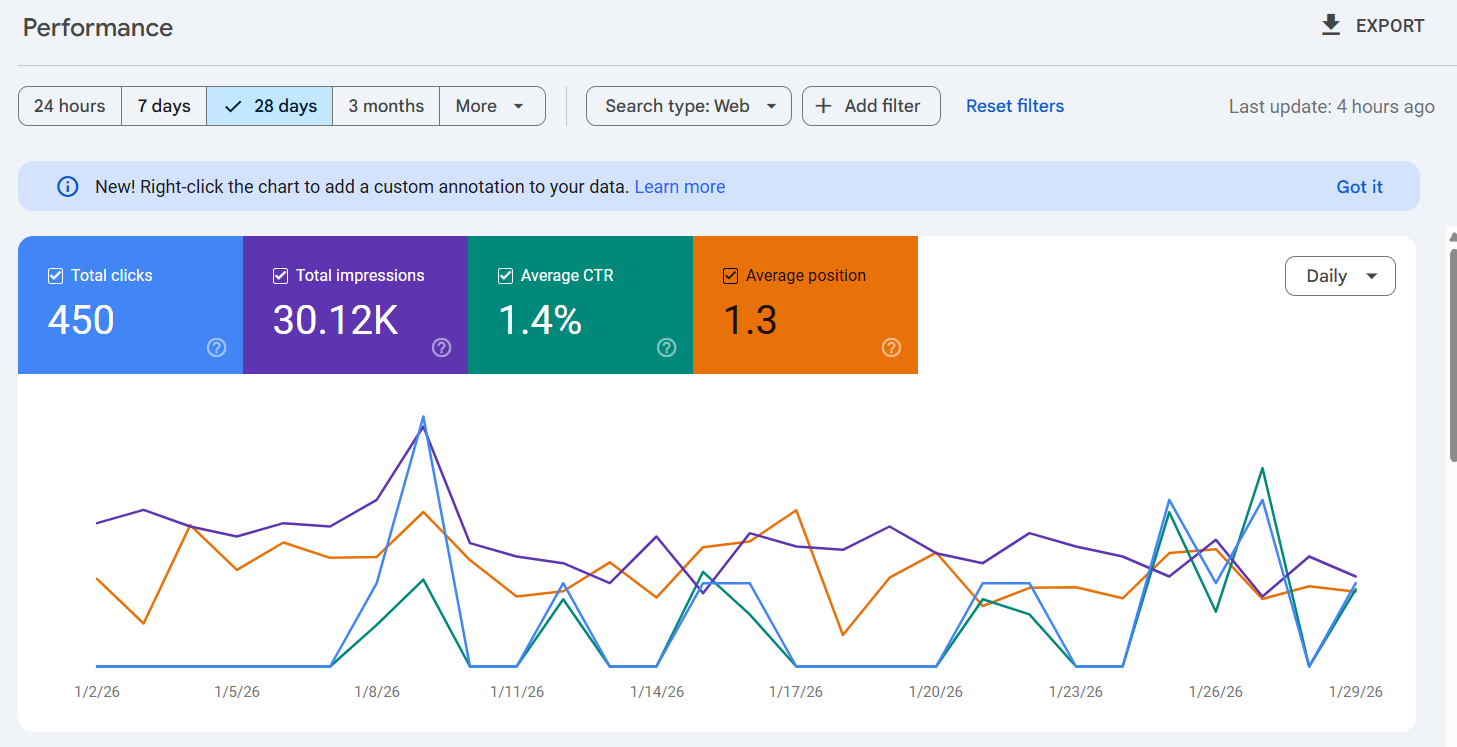Open the Daily granularity dropdown

pos(1339,276)
